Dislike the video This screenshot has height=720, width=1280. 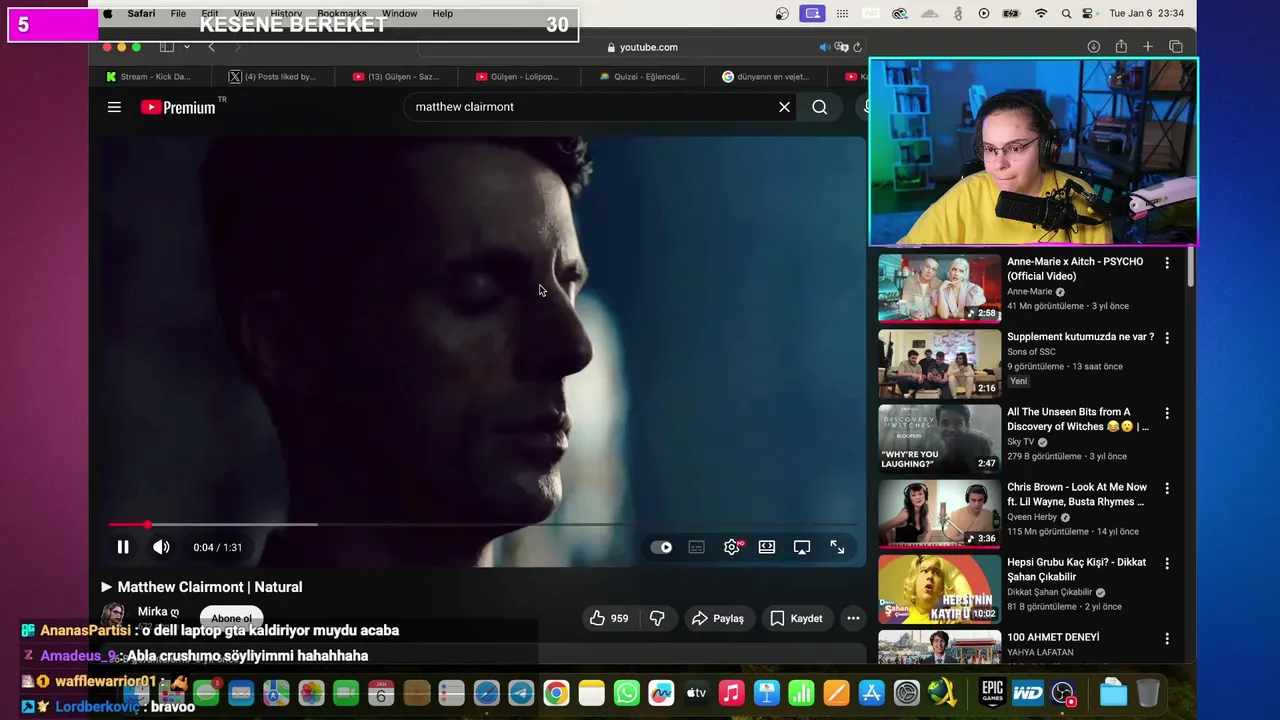pos(657,618)
